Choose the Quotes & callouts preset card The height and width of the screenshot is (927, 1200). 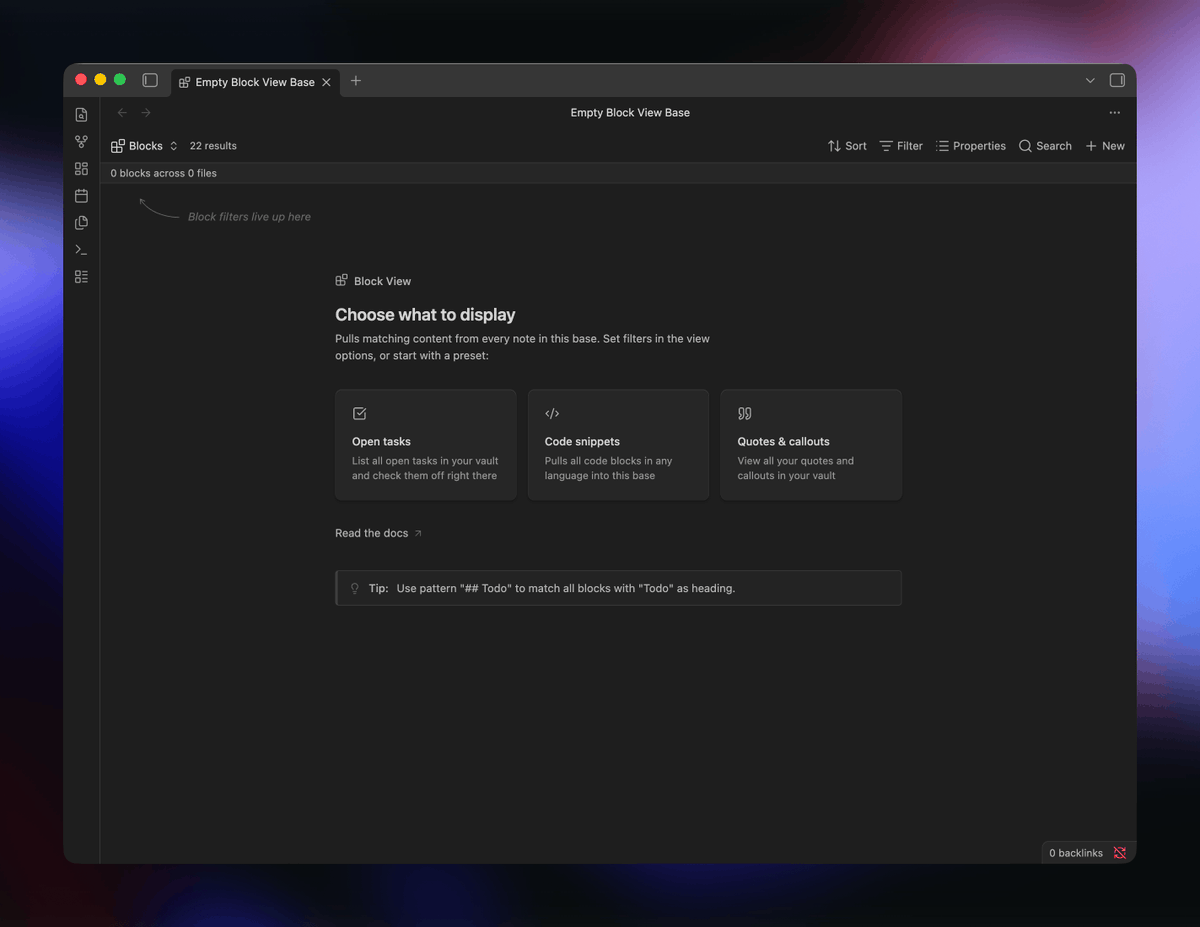811,445
